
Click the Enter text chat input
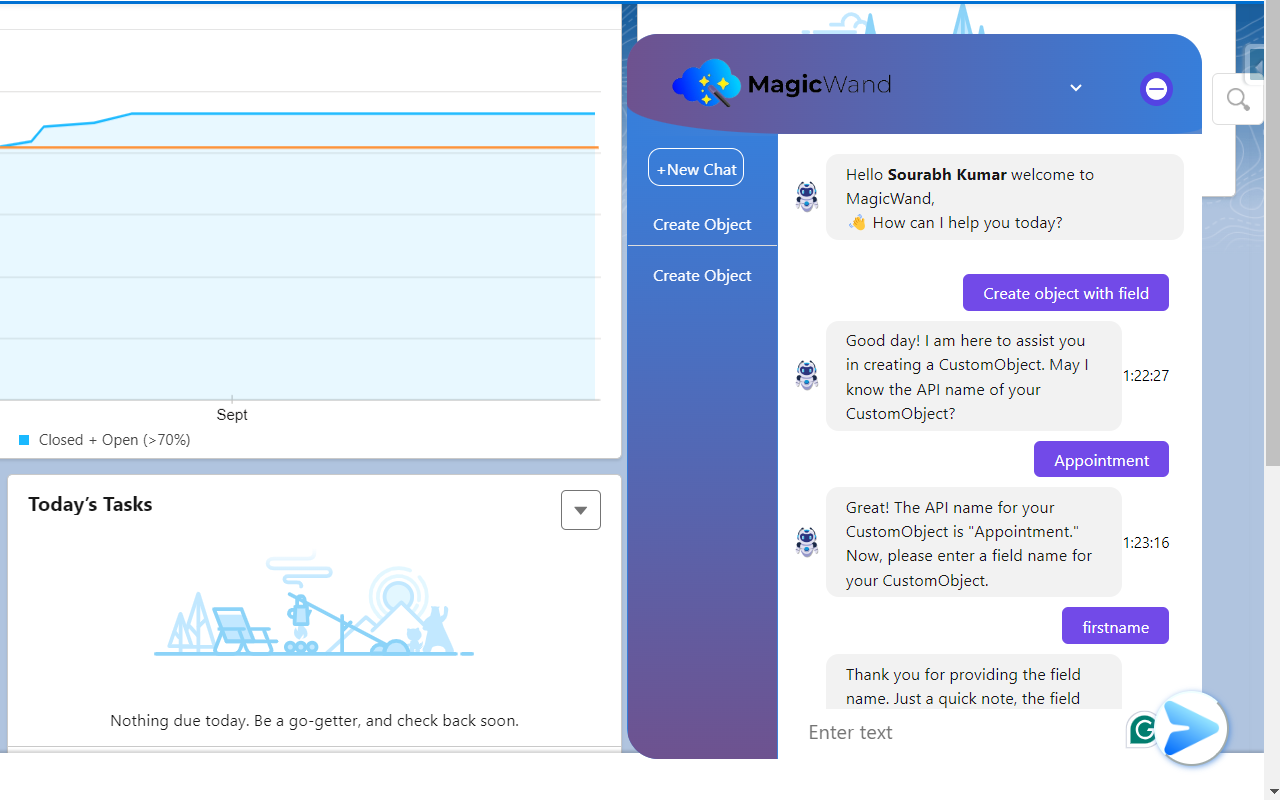(x=960, y=732)
